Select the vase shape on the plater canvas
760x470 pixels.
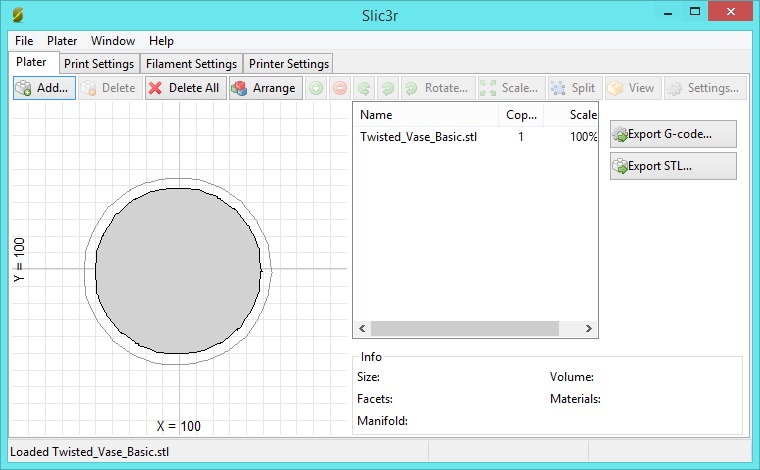(178, 271)
